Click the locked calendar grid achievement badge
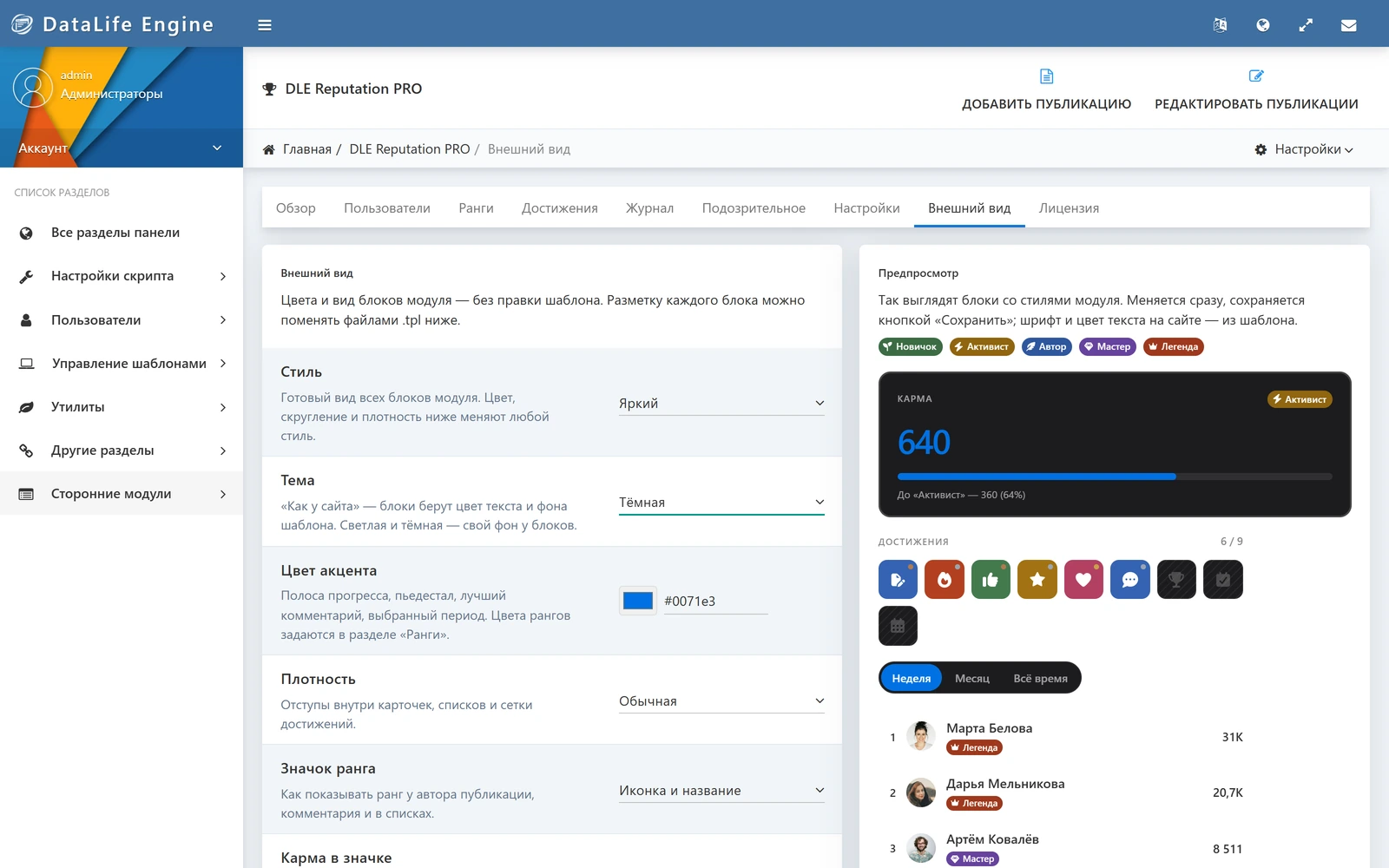 tap(898, 626)
